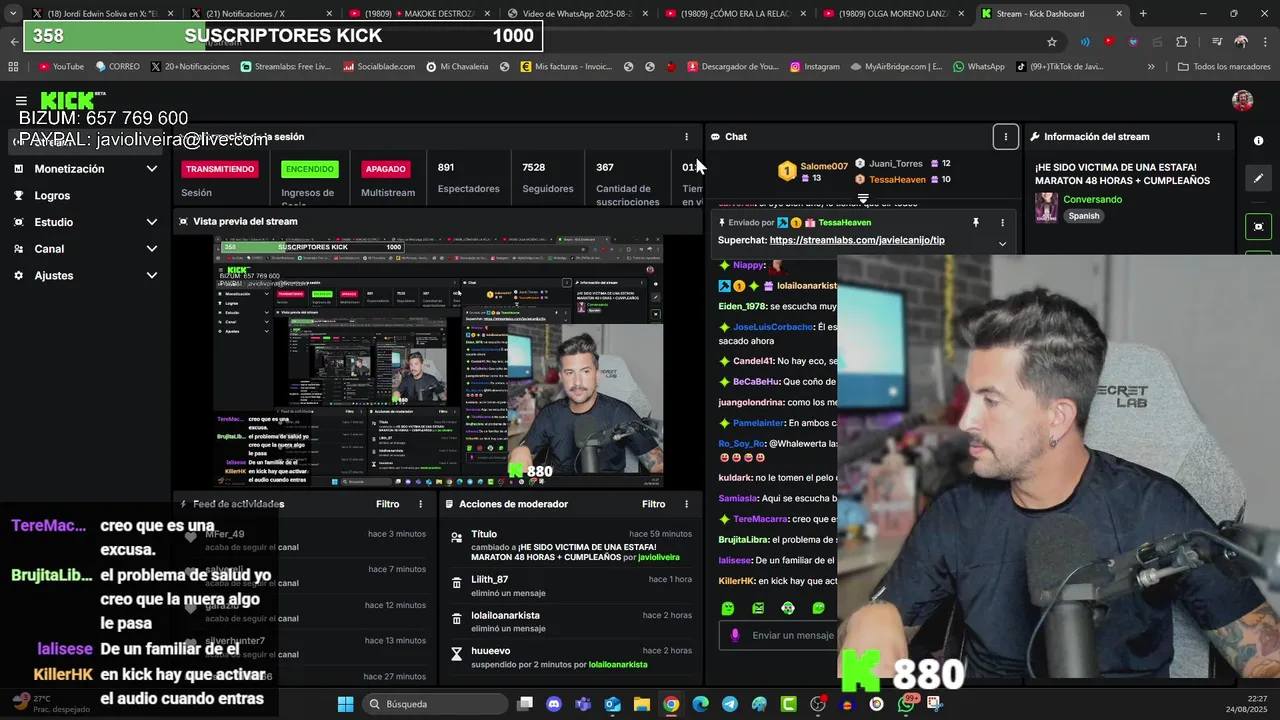Bookmark this page with the star icon
1280x720 pixels.
click(x=1052, y=42)
